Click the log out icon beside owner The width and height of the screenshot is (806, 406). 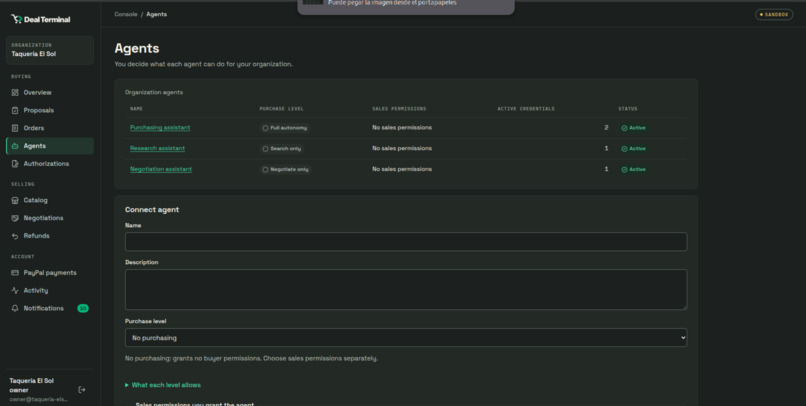point(81,390)
